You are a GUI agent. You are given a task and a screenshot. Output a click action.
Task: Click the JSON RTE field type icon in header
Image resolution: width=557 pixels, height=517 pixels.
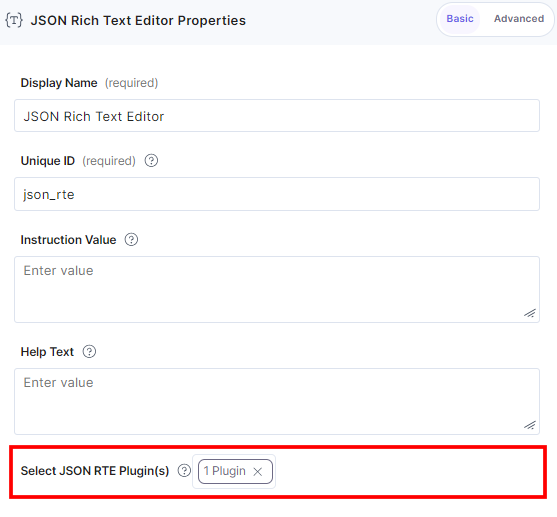click(14, 20)
